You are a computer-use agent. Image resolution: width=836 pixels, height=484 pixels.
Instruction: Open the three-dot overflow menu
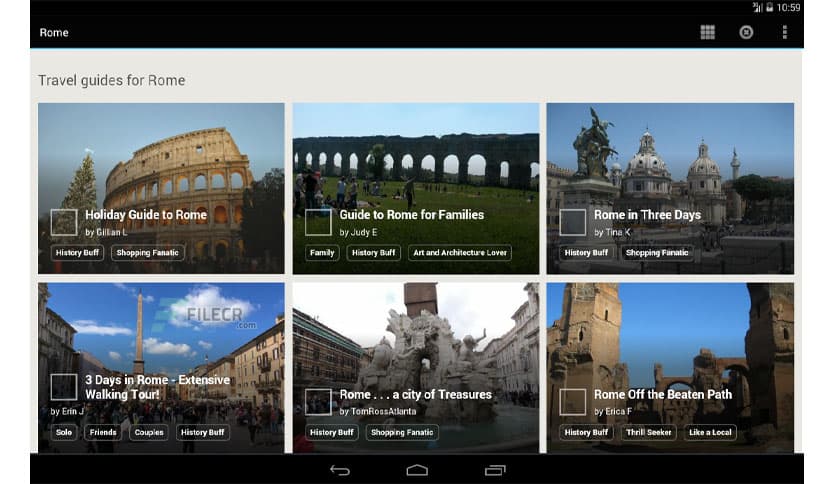coord(784,32)
